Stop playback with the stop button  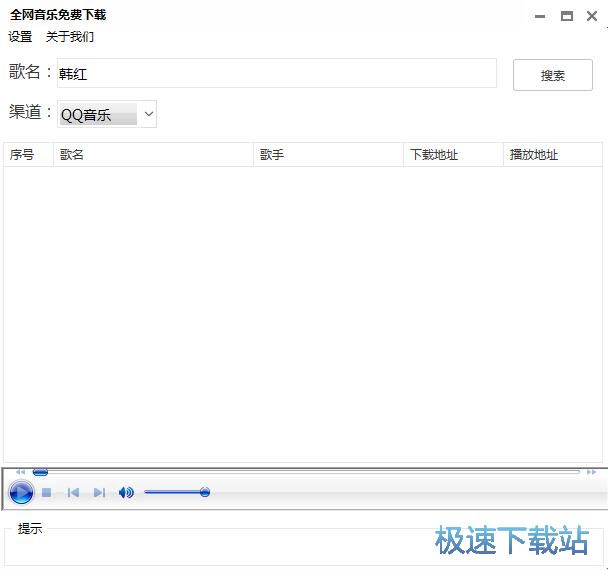pyautogui.click(x=47, y=493)
